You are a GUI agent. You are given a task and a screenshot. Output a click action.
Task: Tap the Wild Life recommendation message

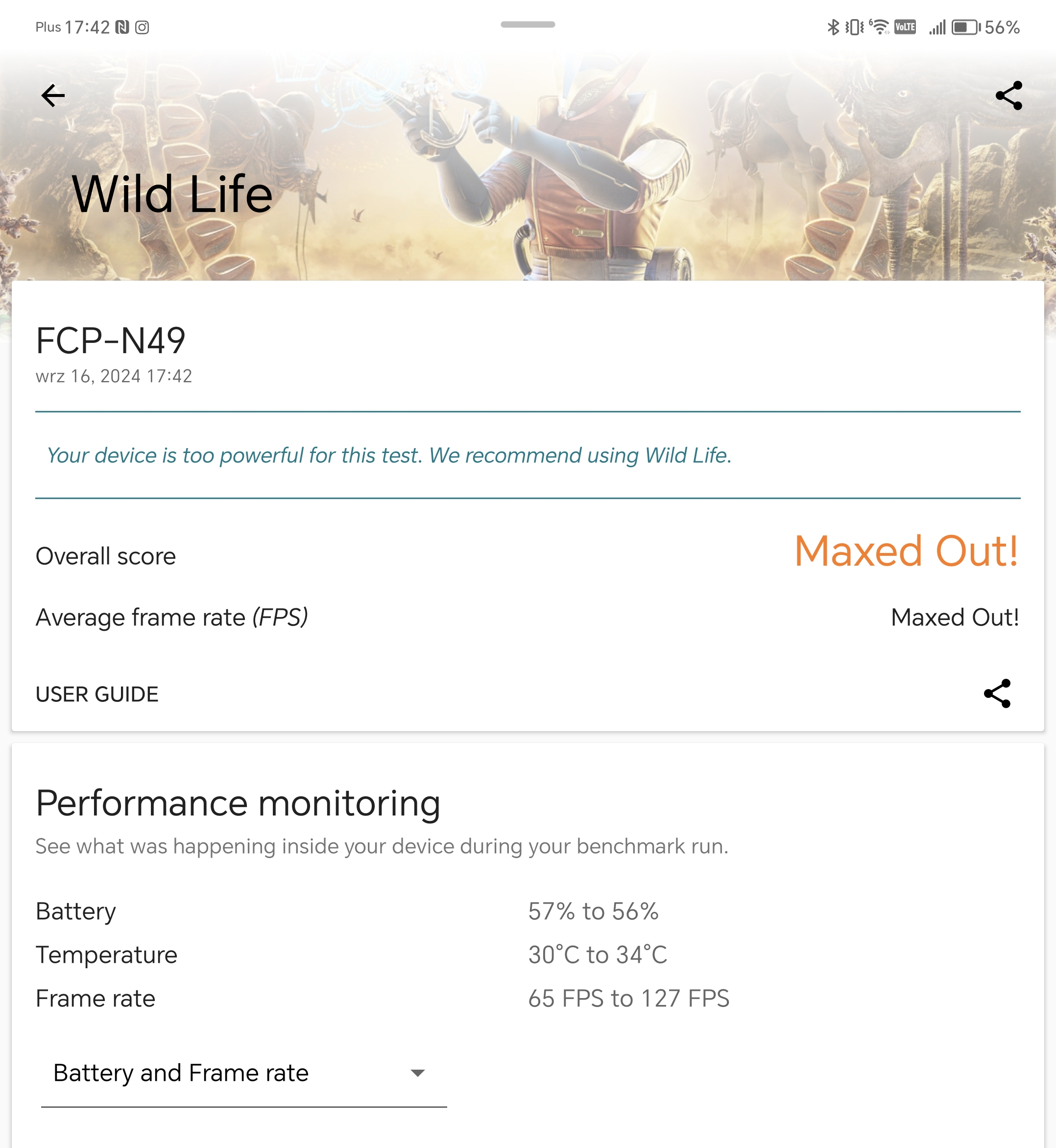tap(389, 455)
